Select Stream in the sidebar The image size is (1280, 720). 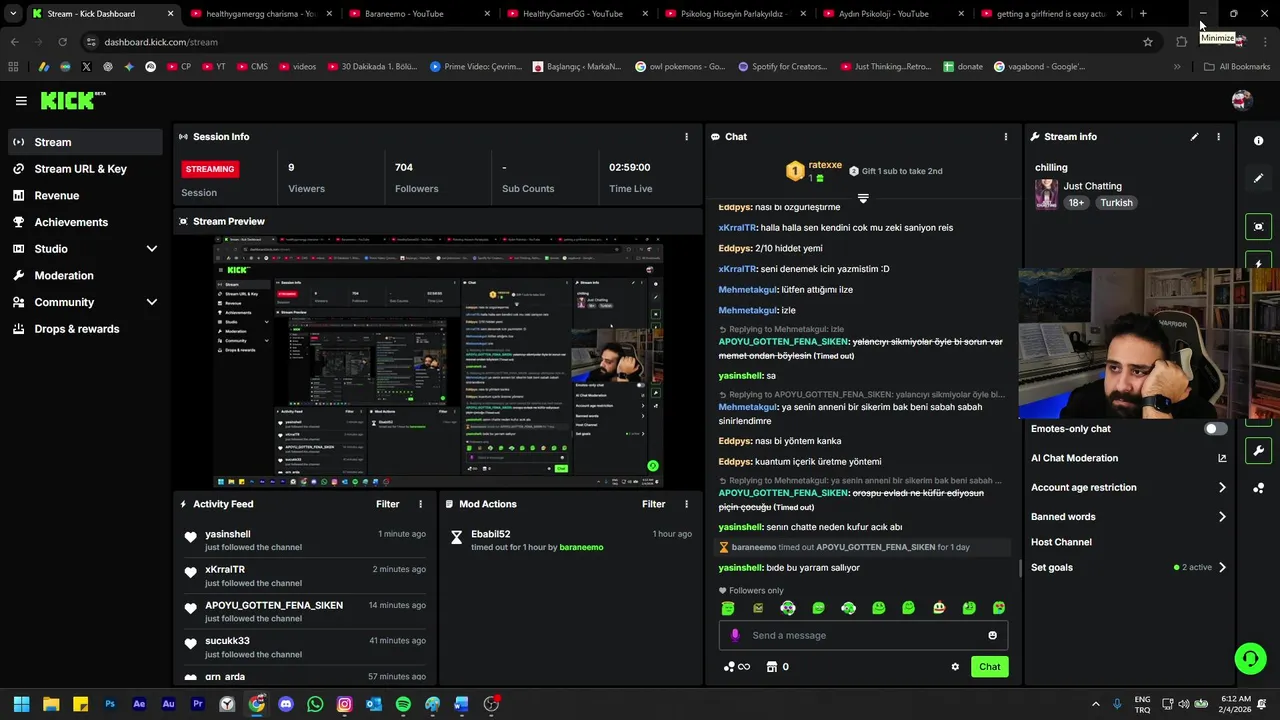click(85, 142)
